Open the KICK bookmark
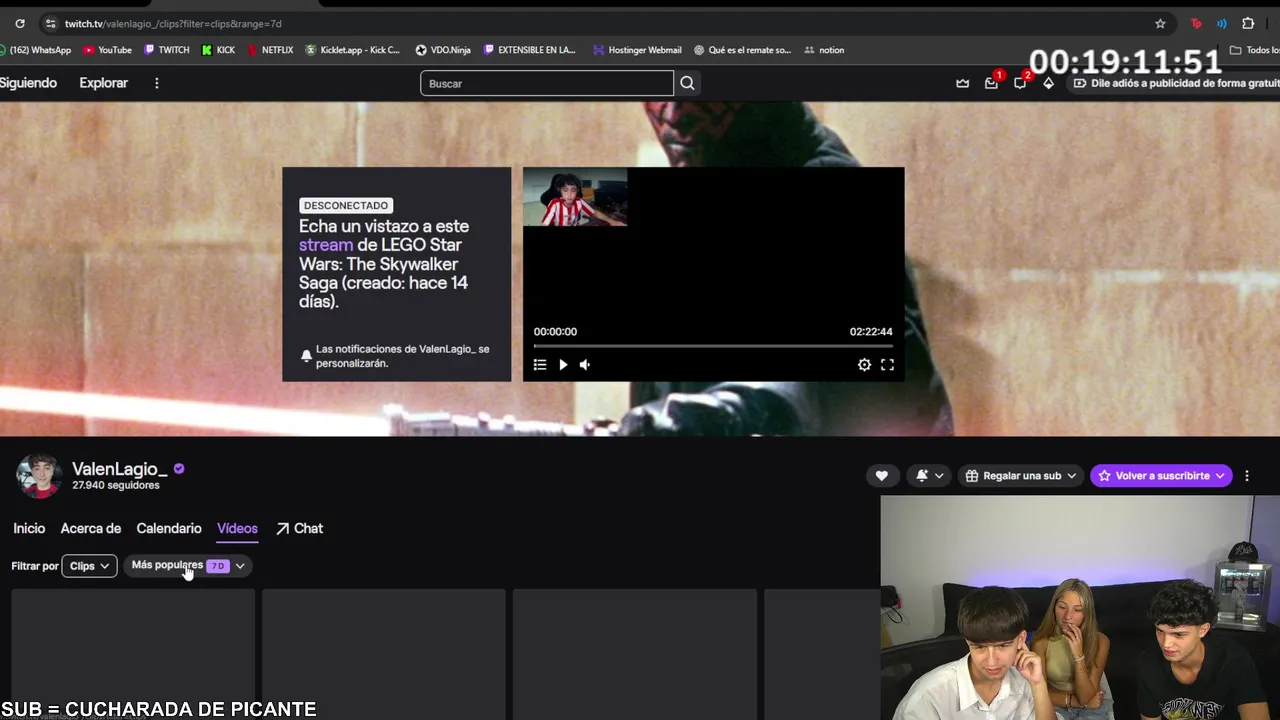Screen dimensions: 1280x720 pyautogui.click(x=218, y=50)
